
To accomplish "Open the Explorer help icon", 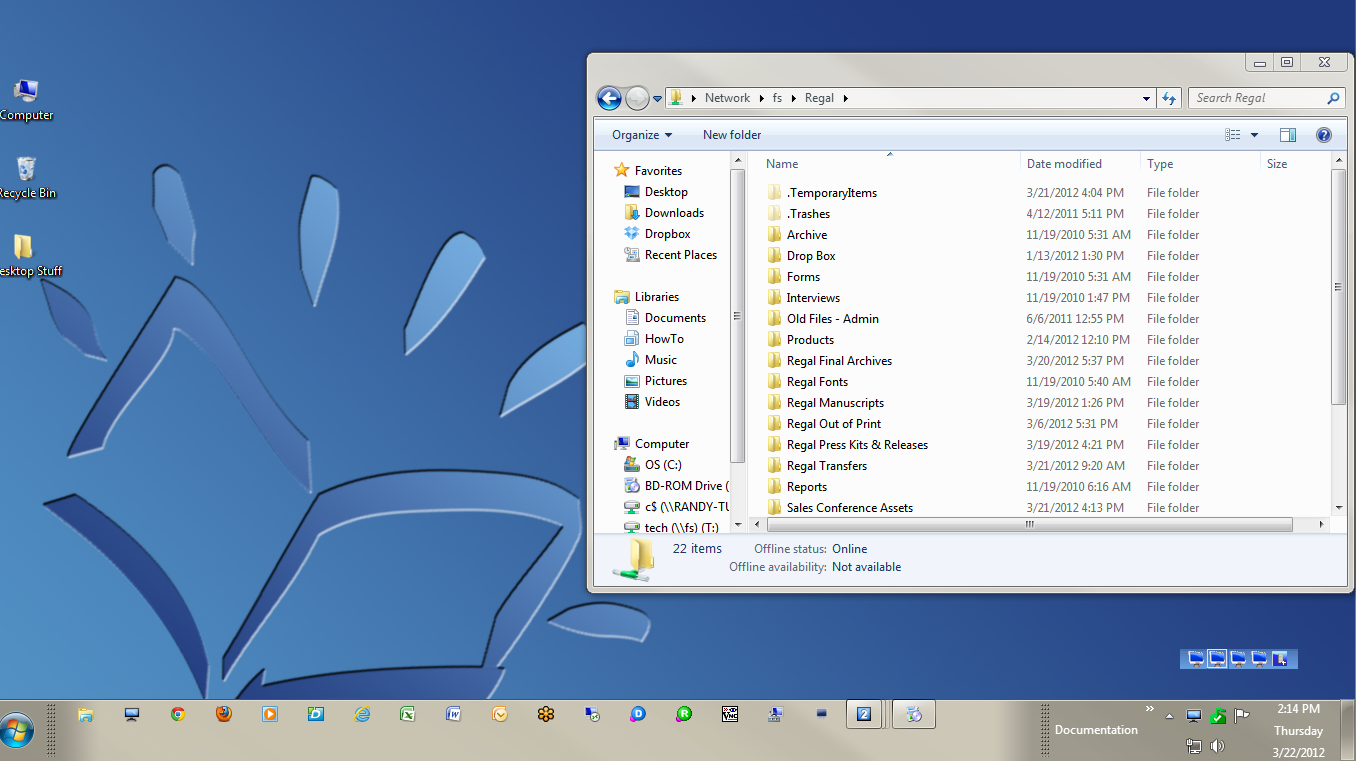I will pos(1323,135).
